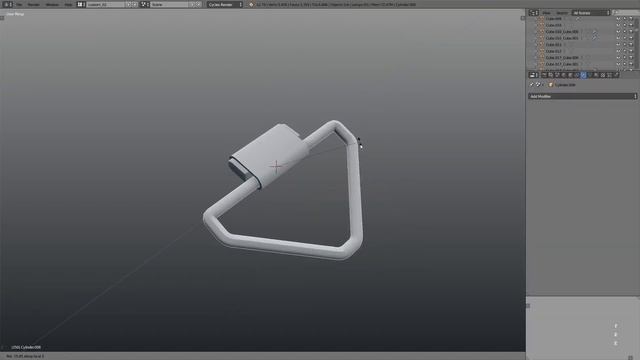Toggle the pin icon in Properties breadcrumb

[531, 85]
